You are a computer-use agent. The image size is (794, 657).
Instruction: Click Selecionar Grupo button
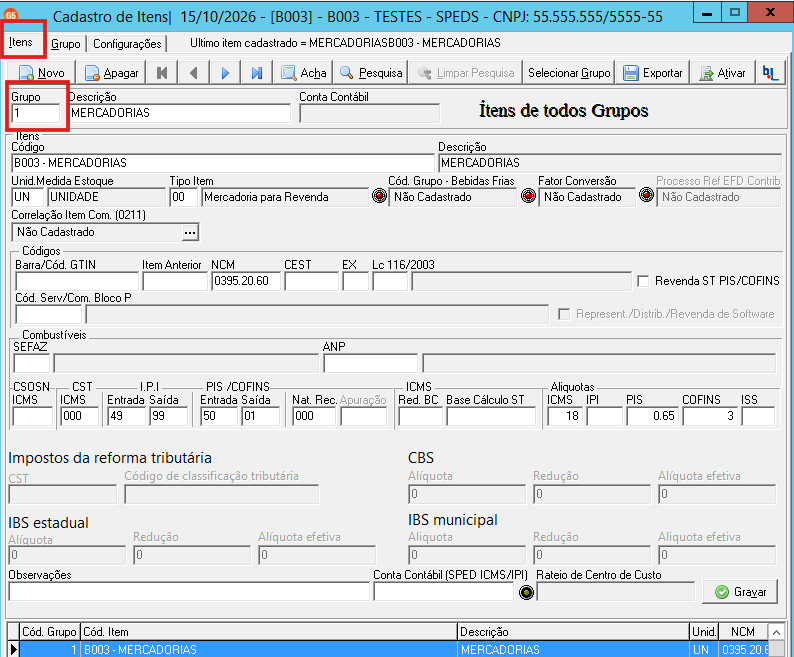569,73
